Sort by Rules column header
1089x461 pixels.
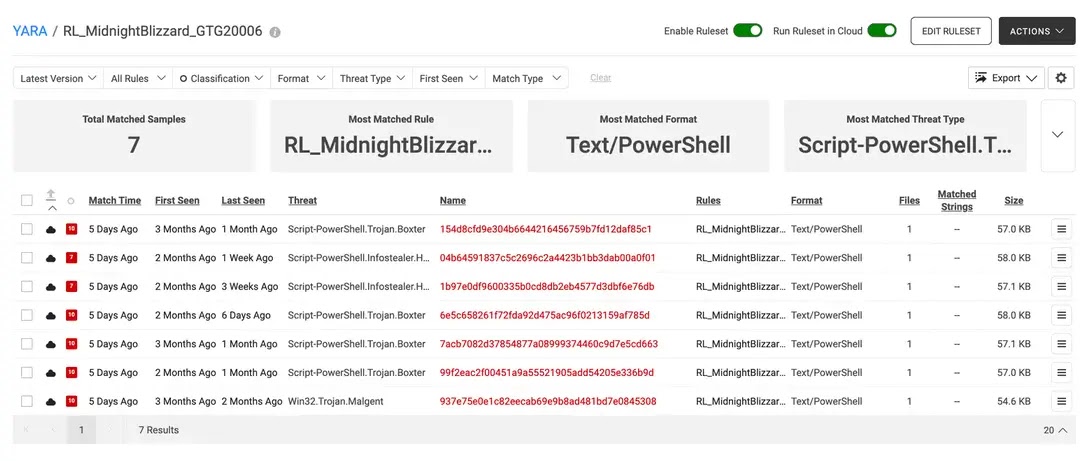[x=708, y=201]
